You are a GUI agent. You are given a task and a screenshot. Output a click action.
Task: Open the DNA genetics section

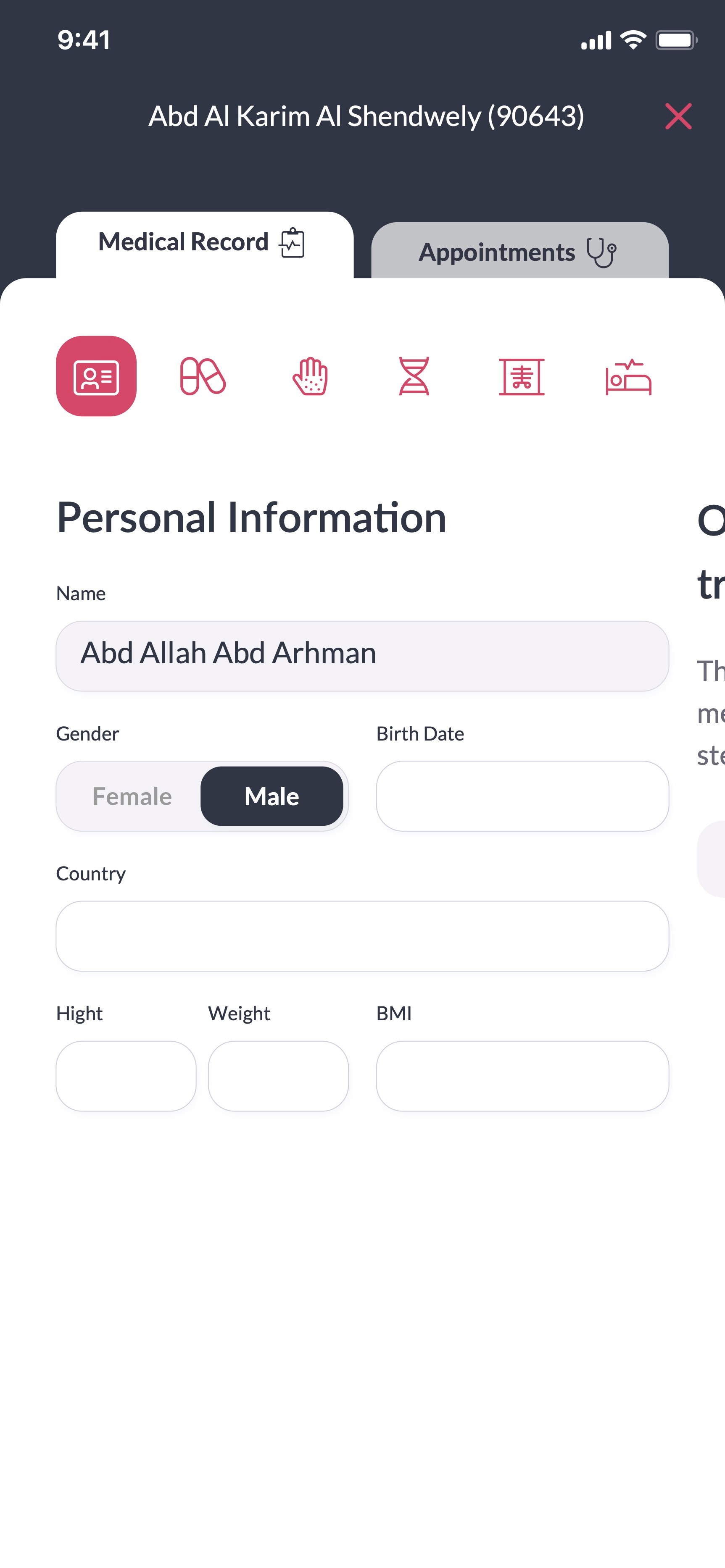point(414,376)
